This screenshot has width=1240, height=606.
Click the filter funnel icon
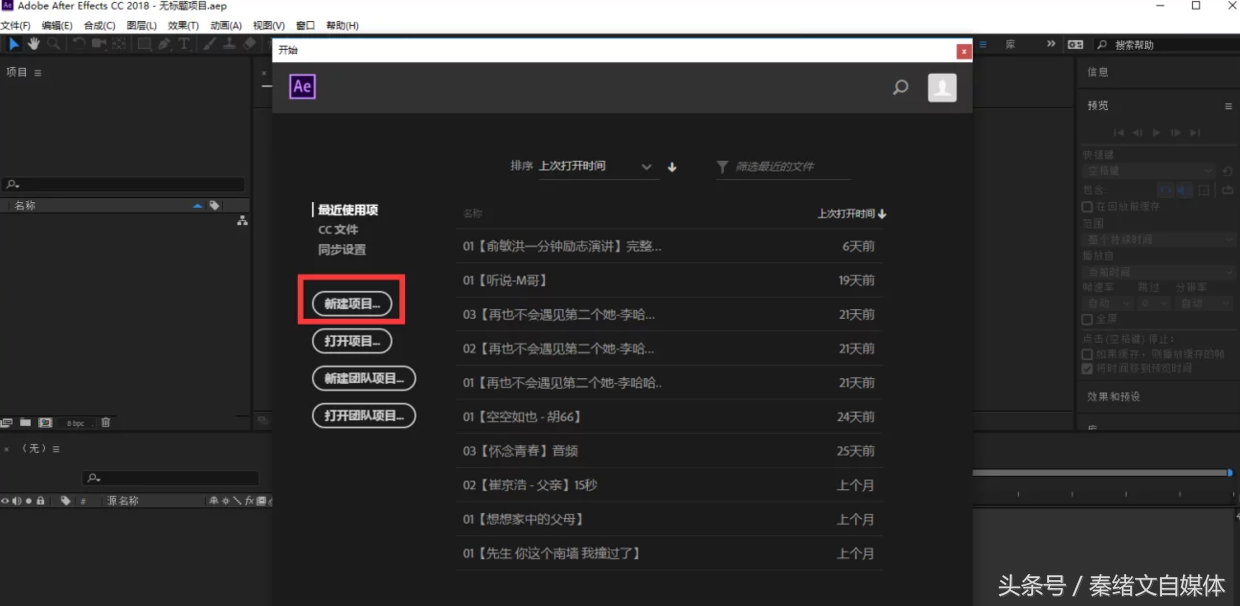click(722, 167)
